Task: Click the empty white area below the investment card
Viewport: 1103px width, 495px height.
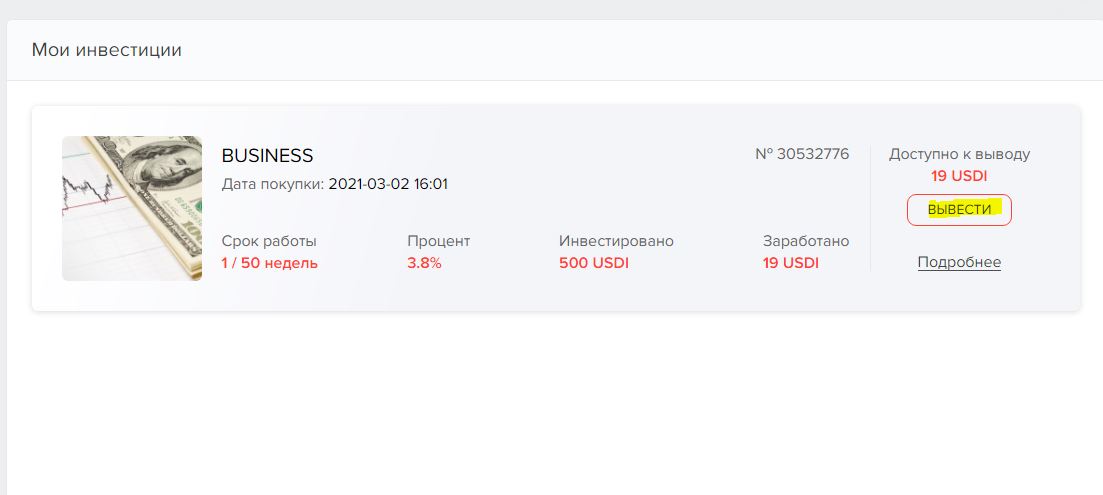Action: pos(550,400)
